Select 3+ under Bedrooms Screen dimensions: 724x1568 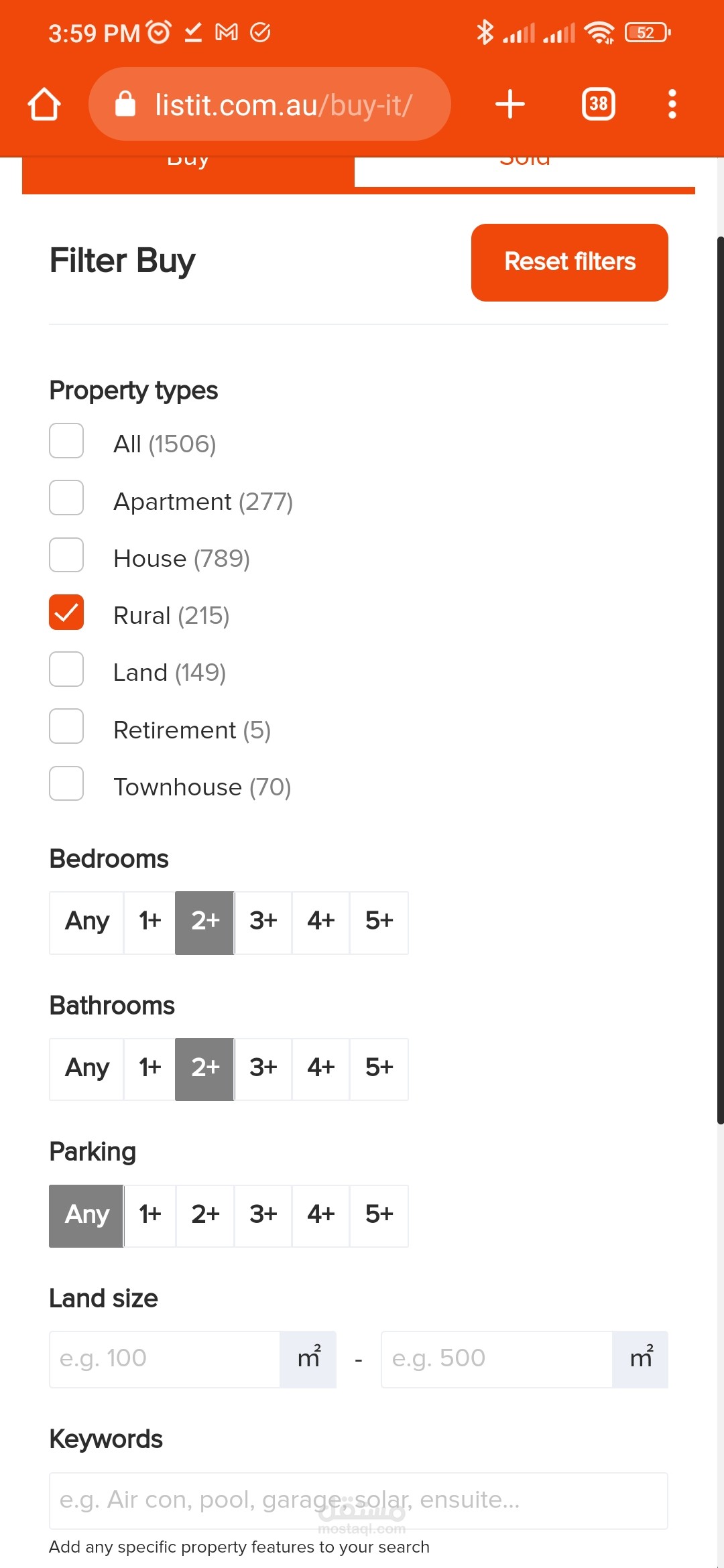[x=263, y=922]
